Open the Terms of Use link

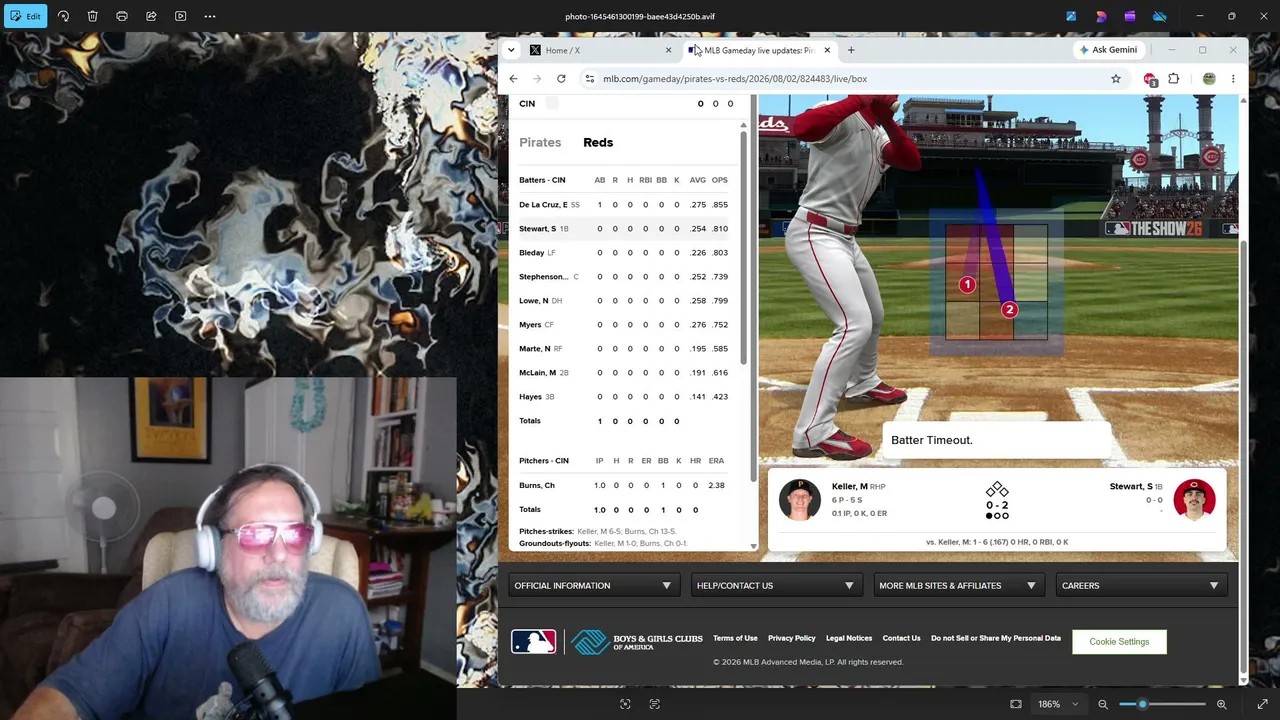point(735,638)
